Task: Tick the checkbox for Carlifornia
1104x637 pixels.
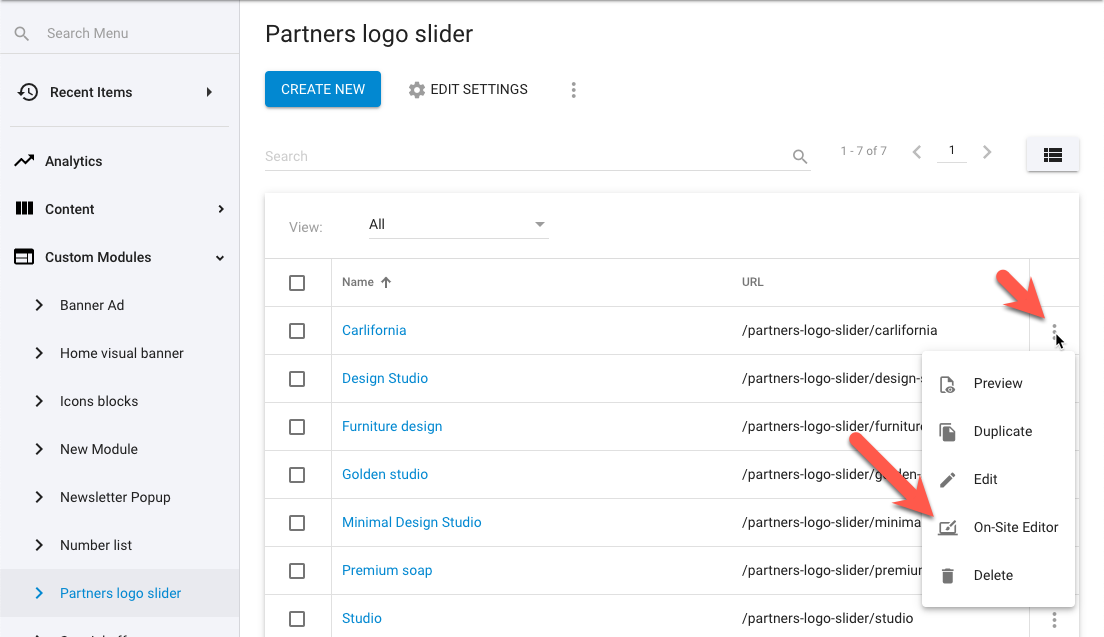Action: (297, 331)
